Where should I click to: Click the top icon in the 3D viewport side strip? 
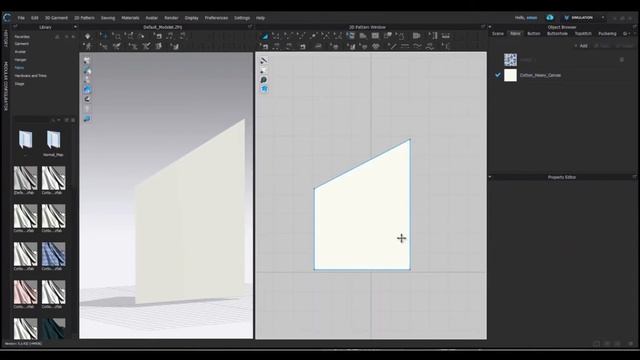click(87, 61)
